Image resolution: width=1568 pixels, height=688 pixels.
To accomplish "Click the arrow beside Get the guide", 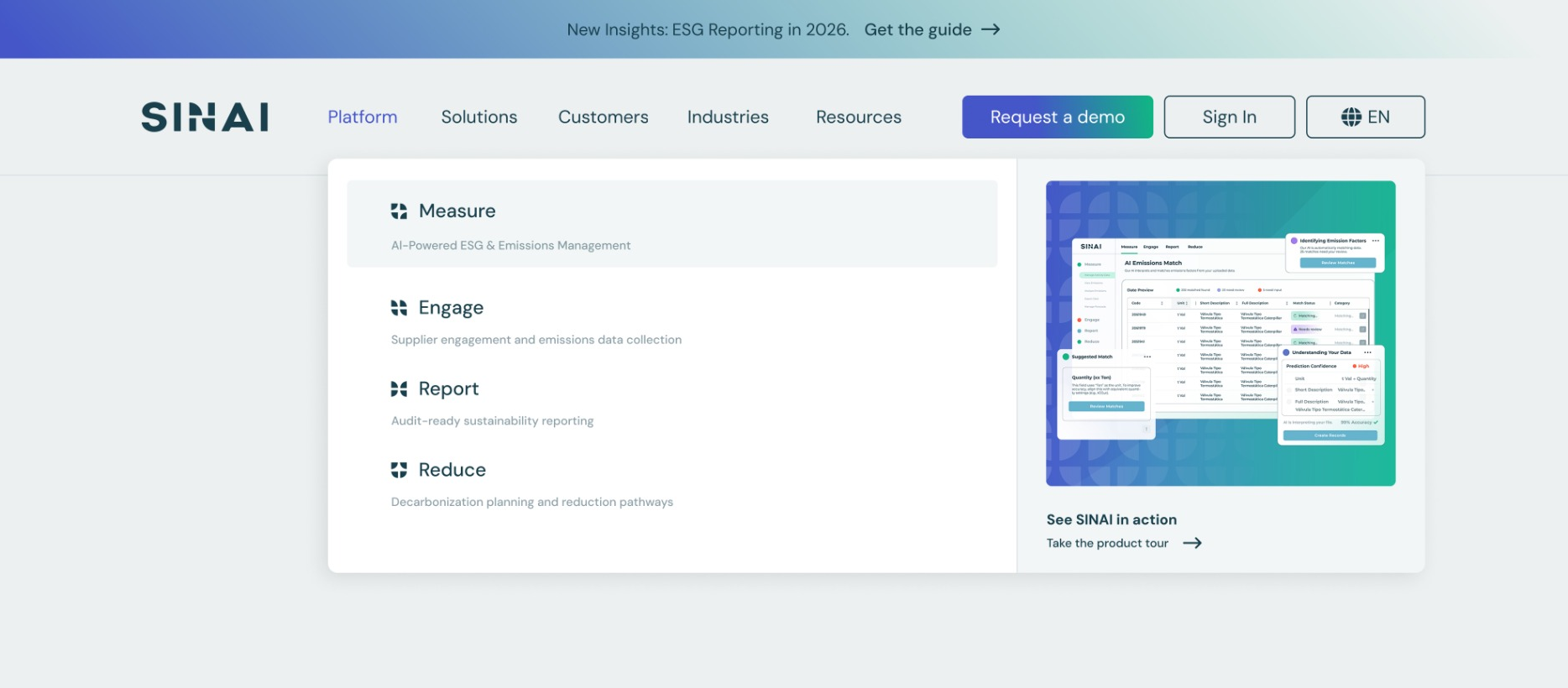I will [x=991, y=29].
